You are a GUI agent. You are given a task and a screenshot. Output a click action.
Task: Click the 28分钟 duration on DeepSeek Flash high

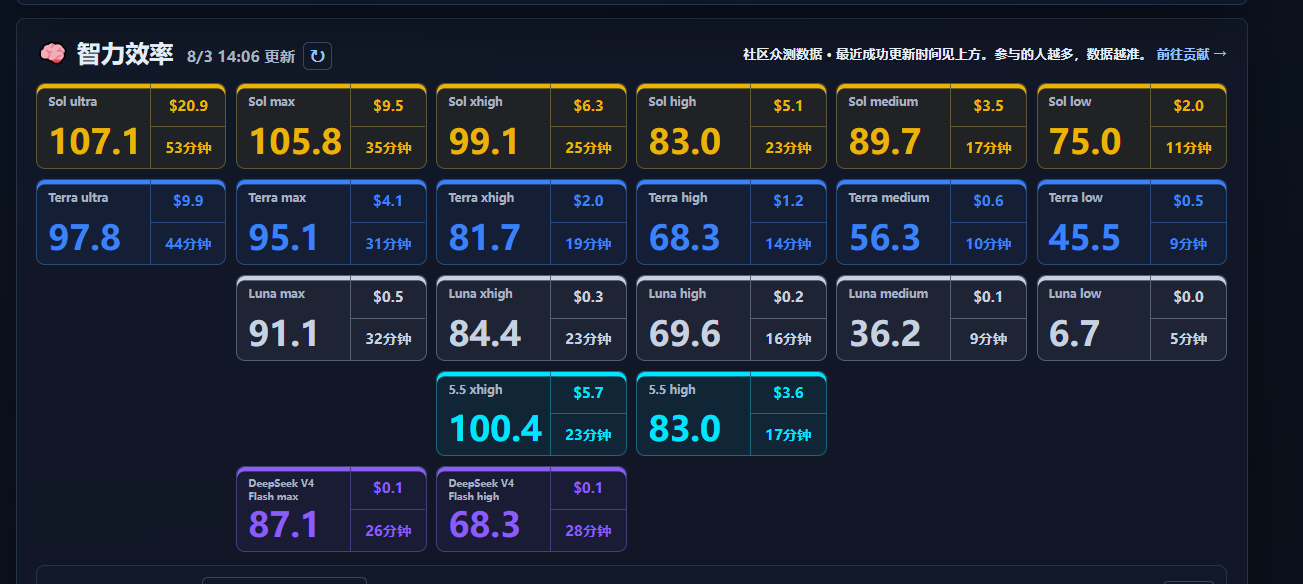pyautogui.click(x=588, y=531)
